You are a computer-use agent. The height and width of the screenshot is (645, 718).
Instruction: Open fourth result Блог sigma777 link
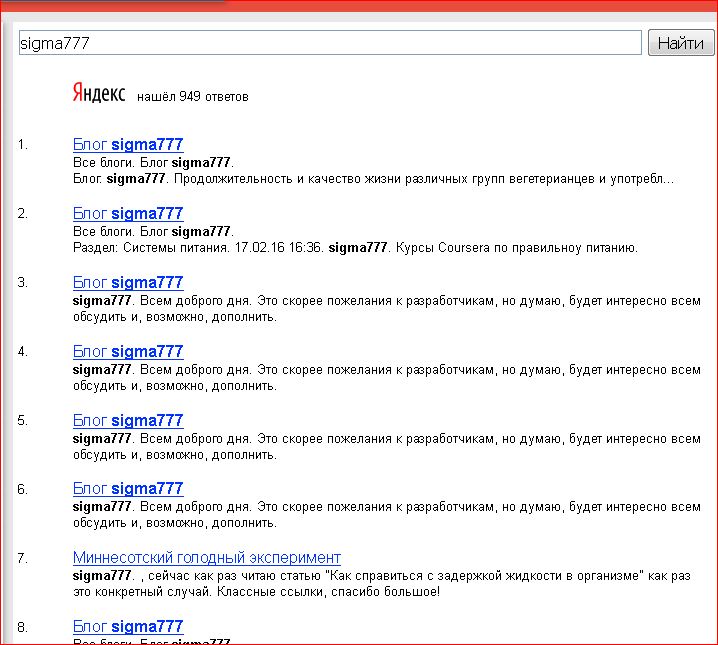(x=128, y=352)
